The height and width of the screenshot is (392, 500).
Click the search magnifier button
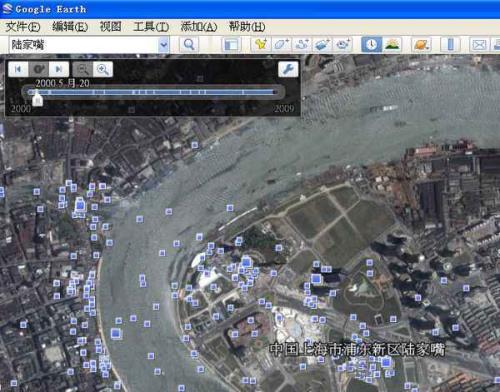coord(189,44)
